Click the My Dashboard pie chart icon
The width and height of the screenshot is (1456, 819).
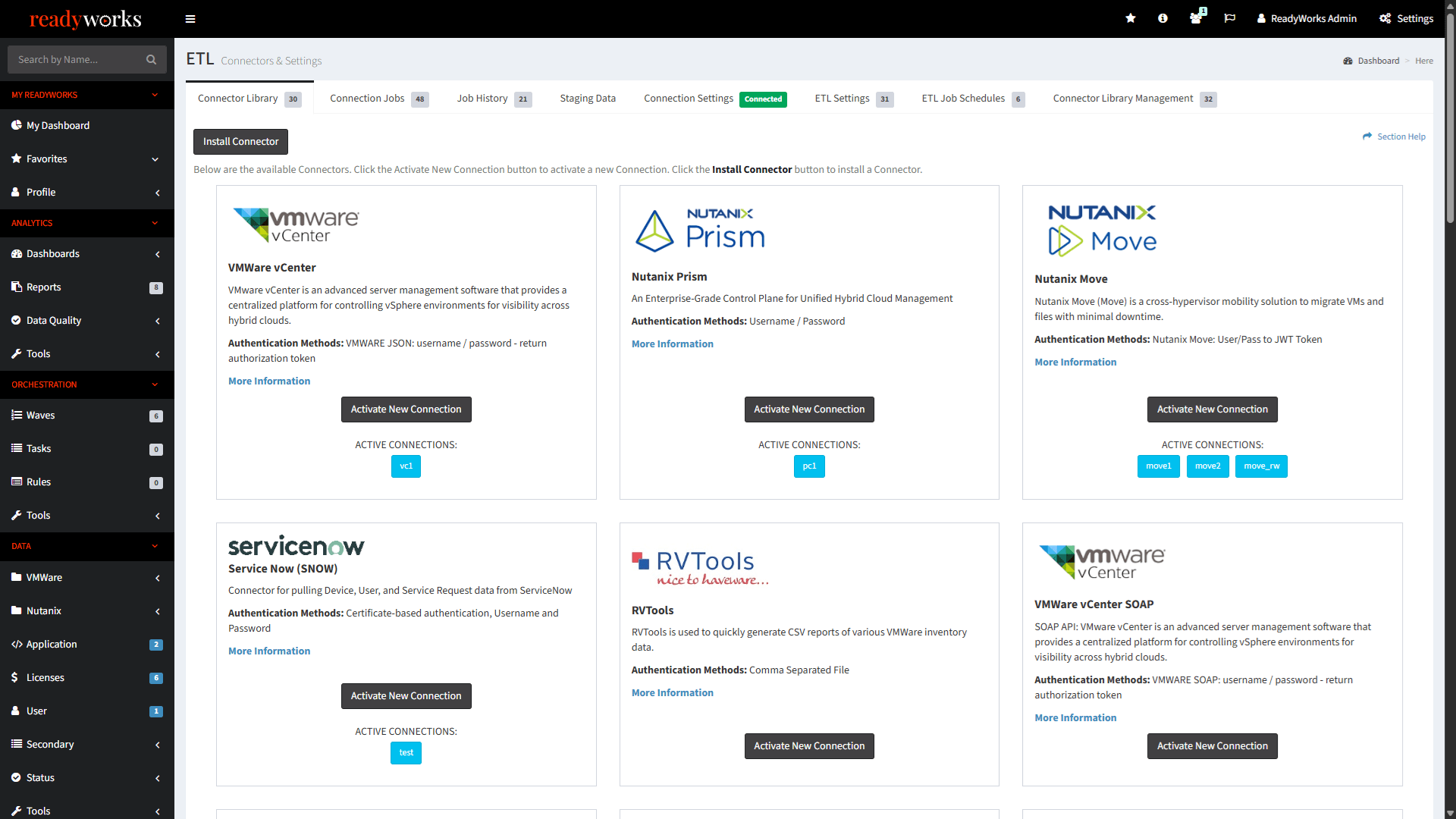click(x=16, y=125)
